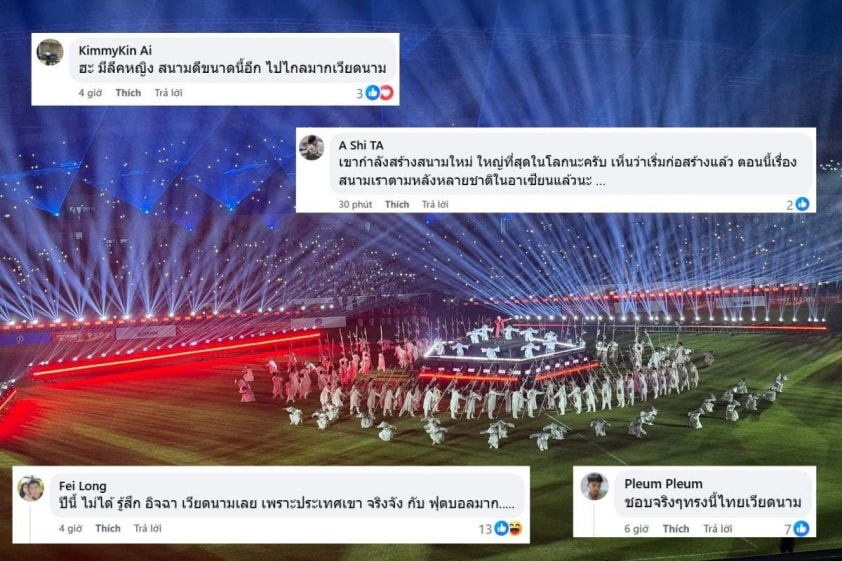Image resolution: width=842 pixels, height=561 pixels.
Task: Click the heart reaction icon on KimmyKin Ai's comment
Action: pyautogui.click(x=386, y=93)
